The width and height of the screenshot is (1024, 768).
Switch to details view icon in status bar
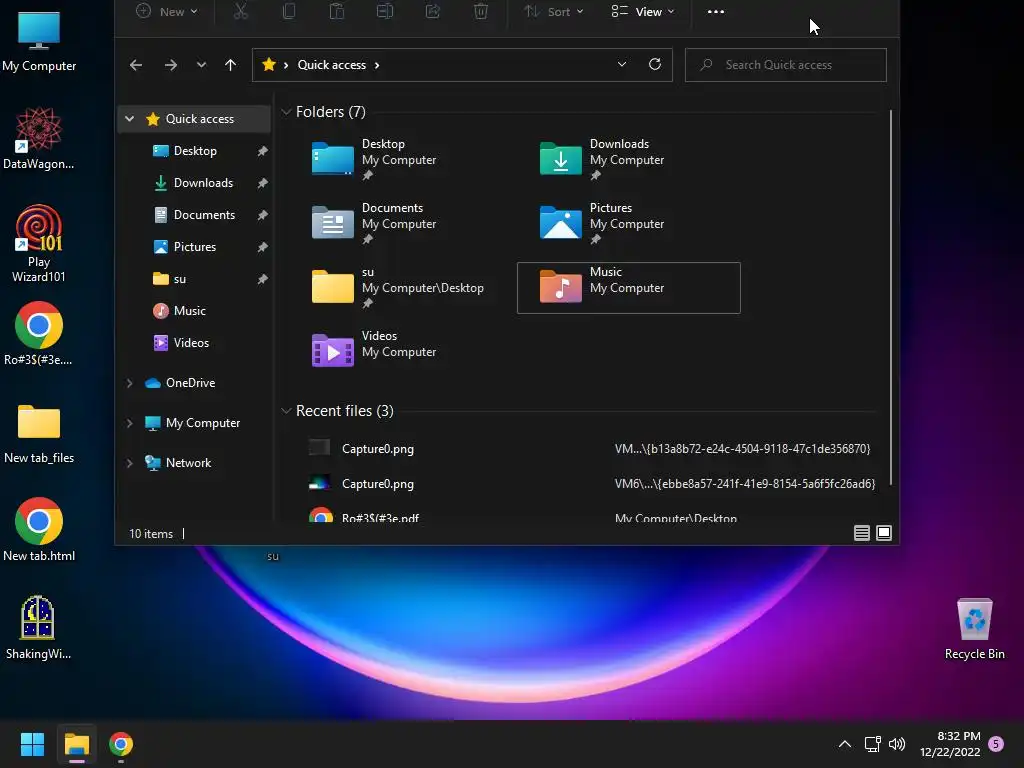861,533
